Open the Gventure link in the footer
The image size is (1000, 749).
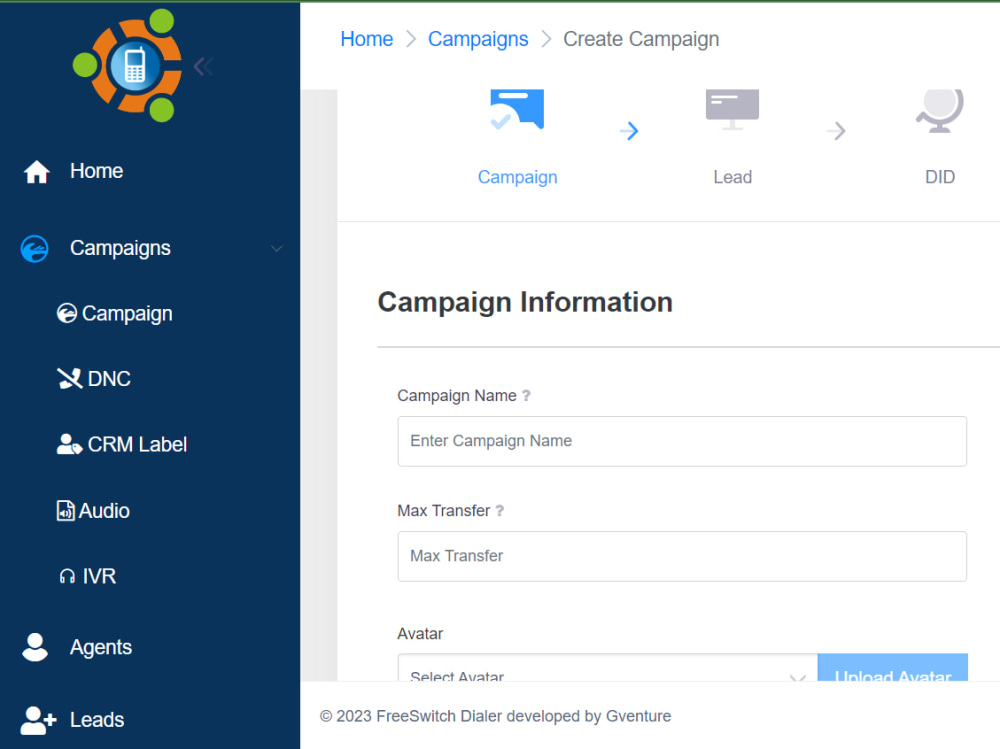(x=638, y=716)
